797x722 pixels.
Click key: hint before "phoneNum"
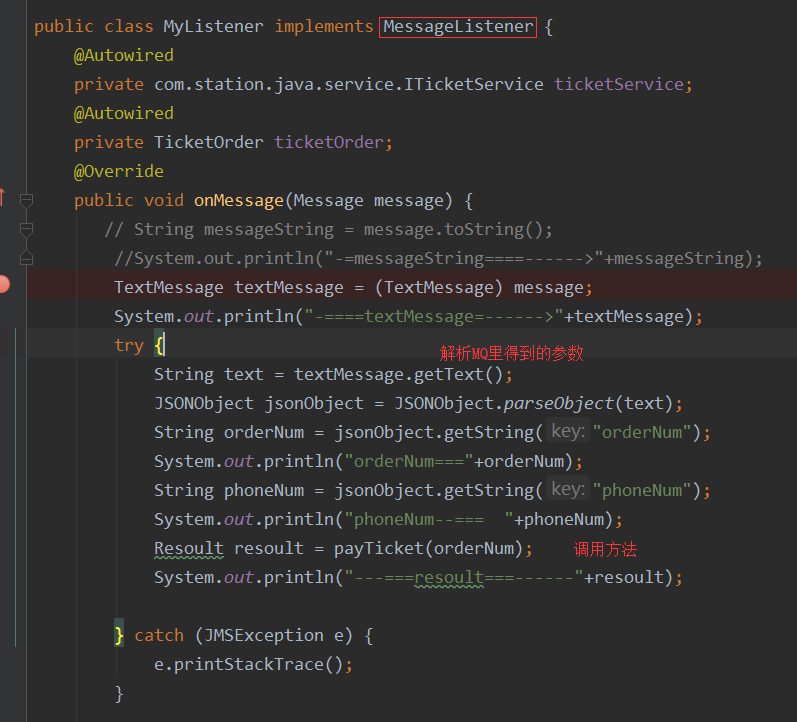pyautogui.click(x=568, y=489)
